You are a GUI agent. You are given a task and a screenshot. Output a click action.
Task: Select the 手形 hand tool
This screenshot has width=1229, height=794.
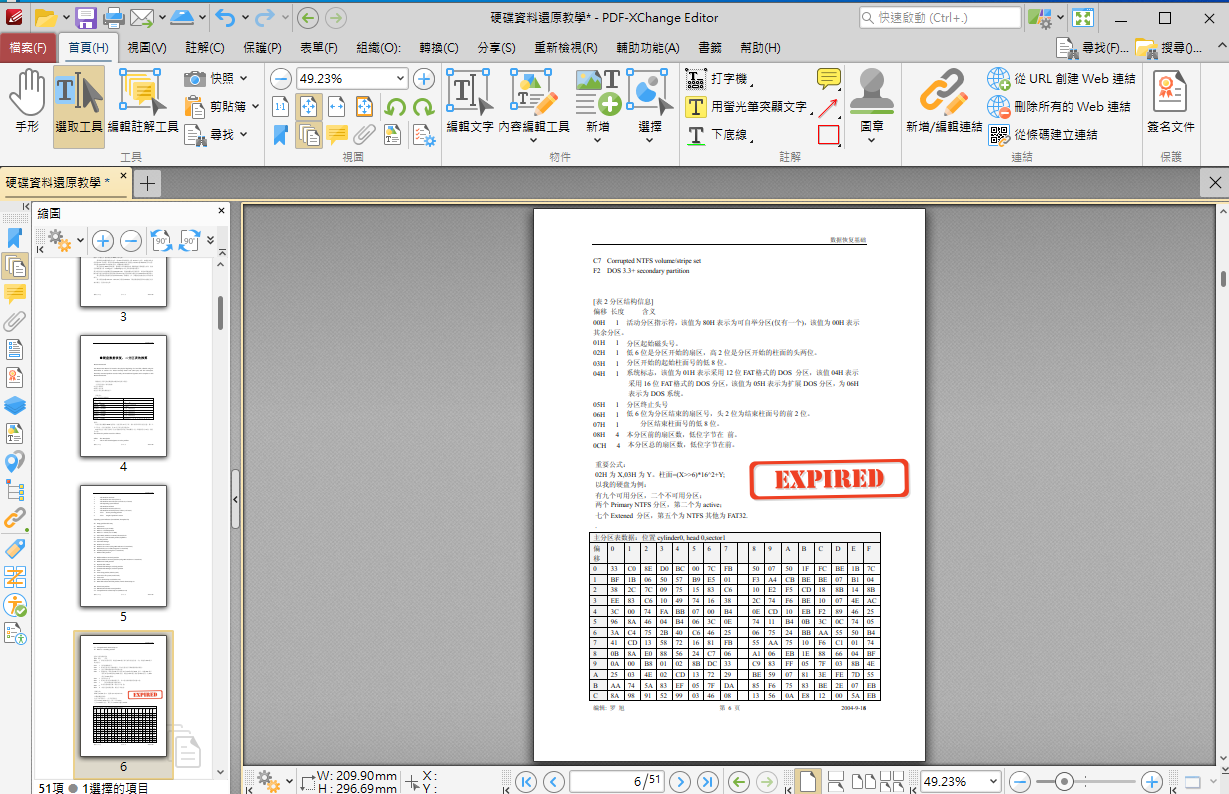point(27,103)
